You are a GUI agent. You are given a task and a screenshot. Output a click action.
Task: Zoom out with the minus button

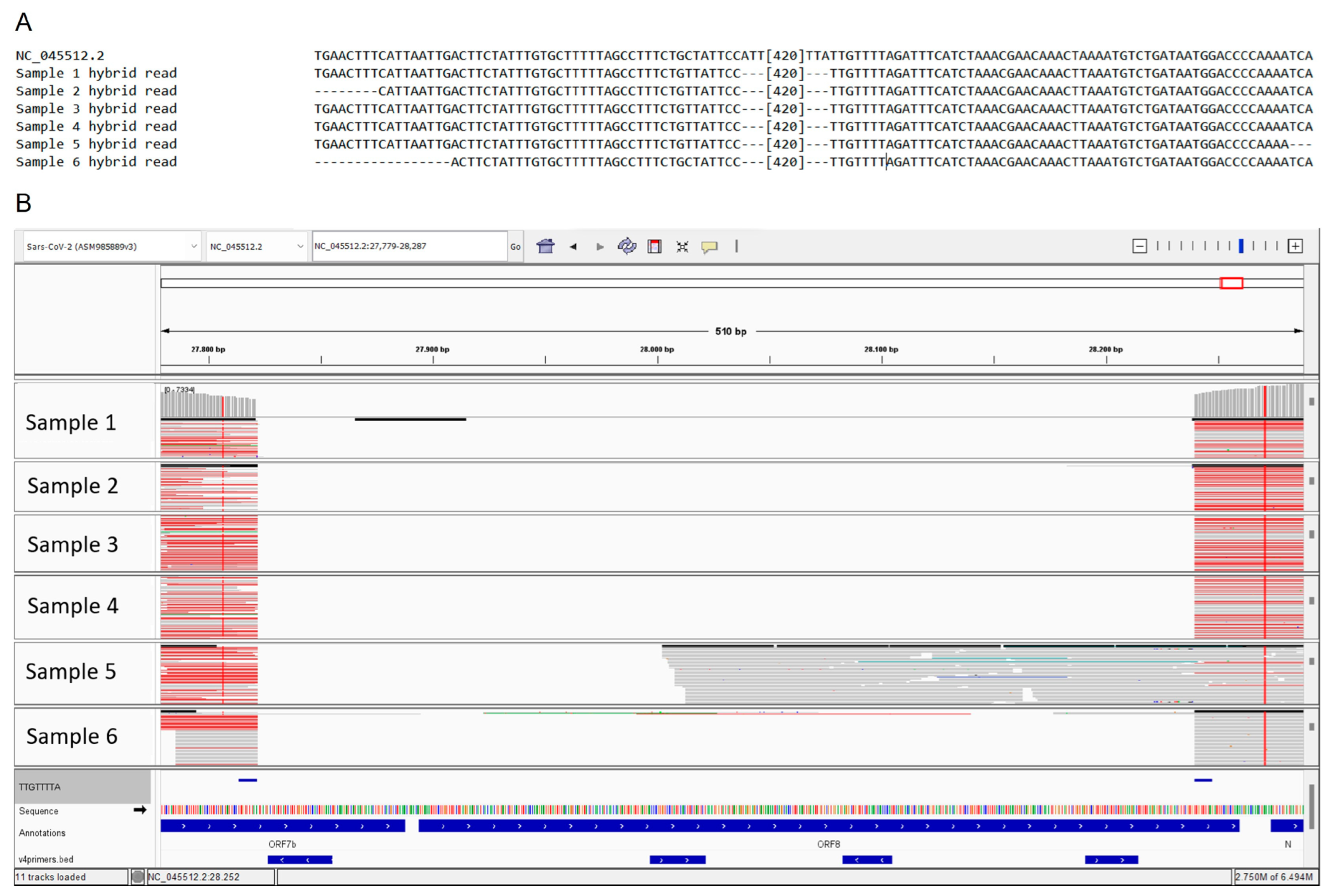click(x=1139, y=246)
